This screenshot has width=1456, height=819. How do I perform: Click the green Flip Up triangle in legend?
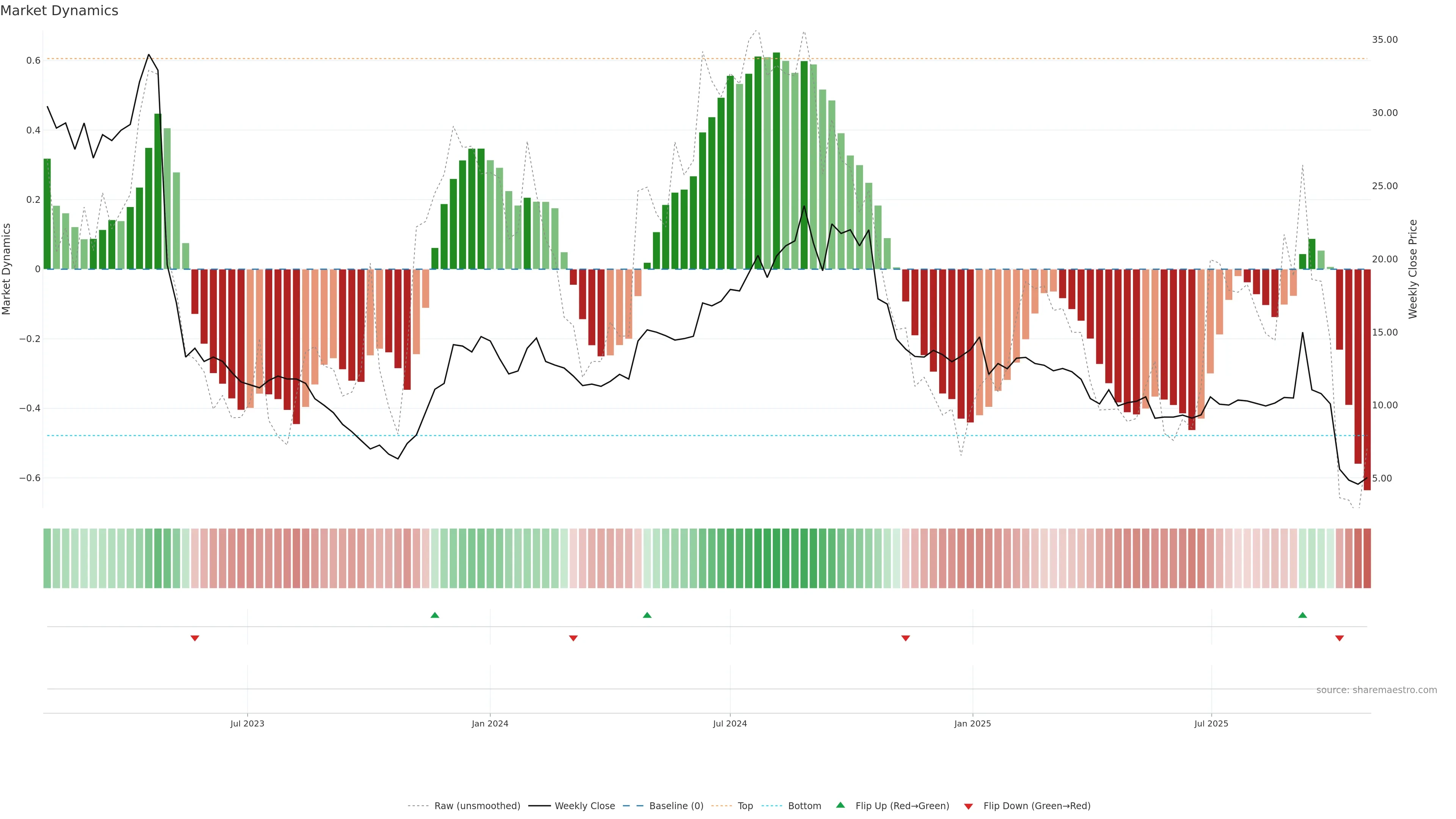(x=840, y=805)
